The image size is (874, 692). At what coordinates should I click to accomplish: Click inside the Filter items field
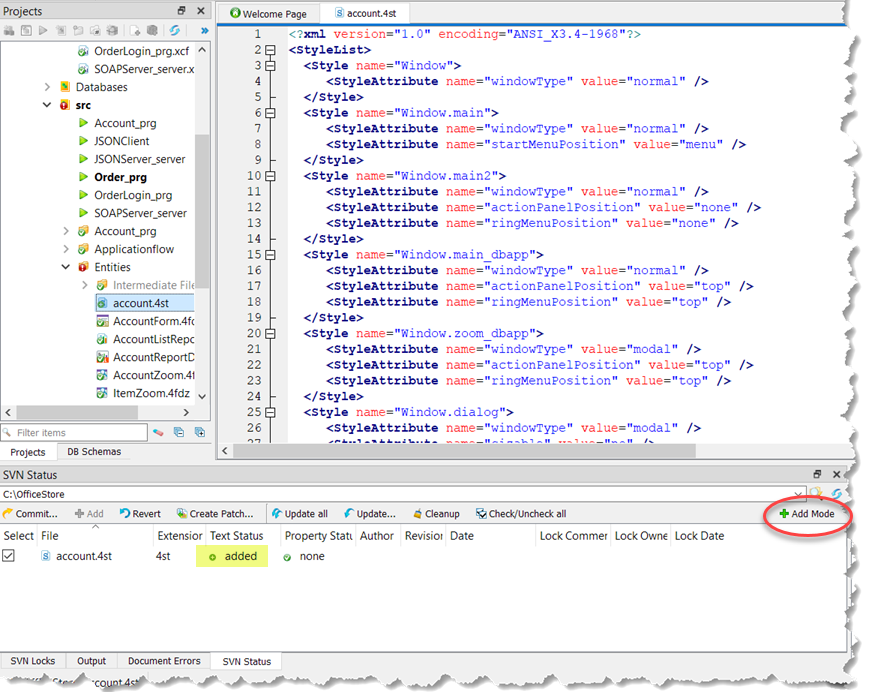[x=75, y=431]
